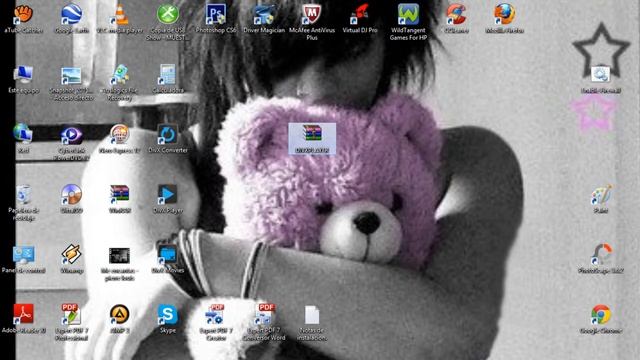
Task: Open the Calculadora shortcut
Action: [168, 75]
